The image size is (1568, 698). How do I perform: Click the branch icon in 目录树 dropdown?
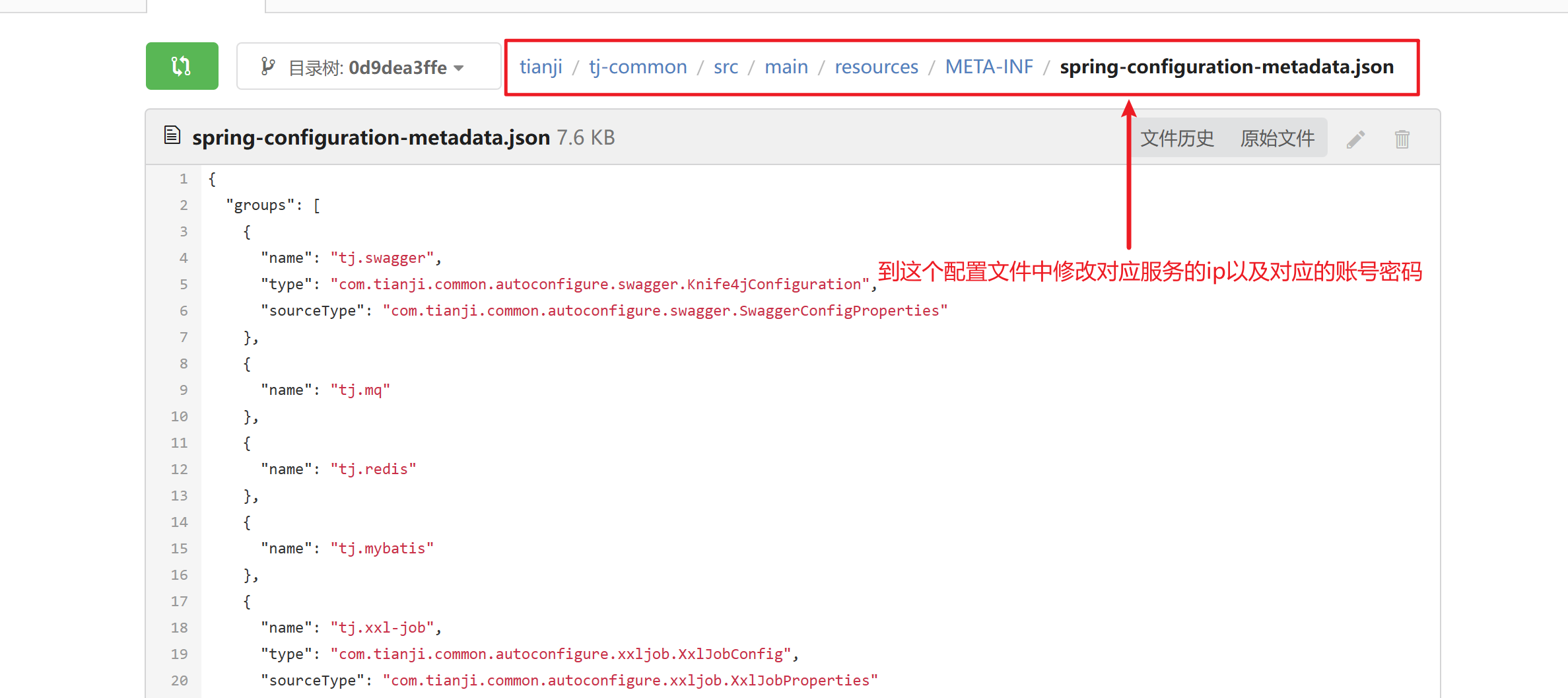point(267,66)
